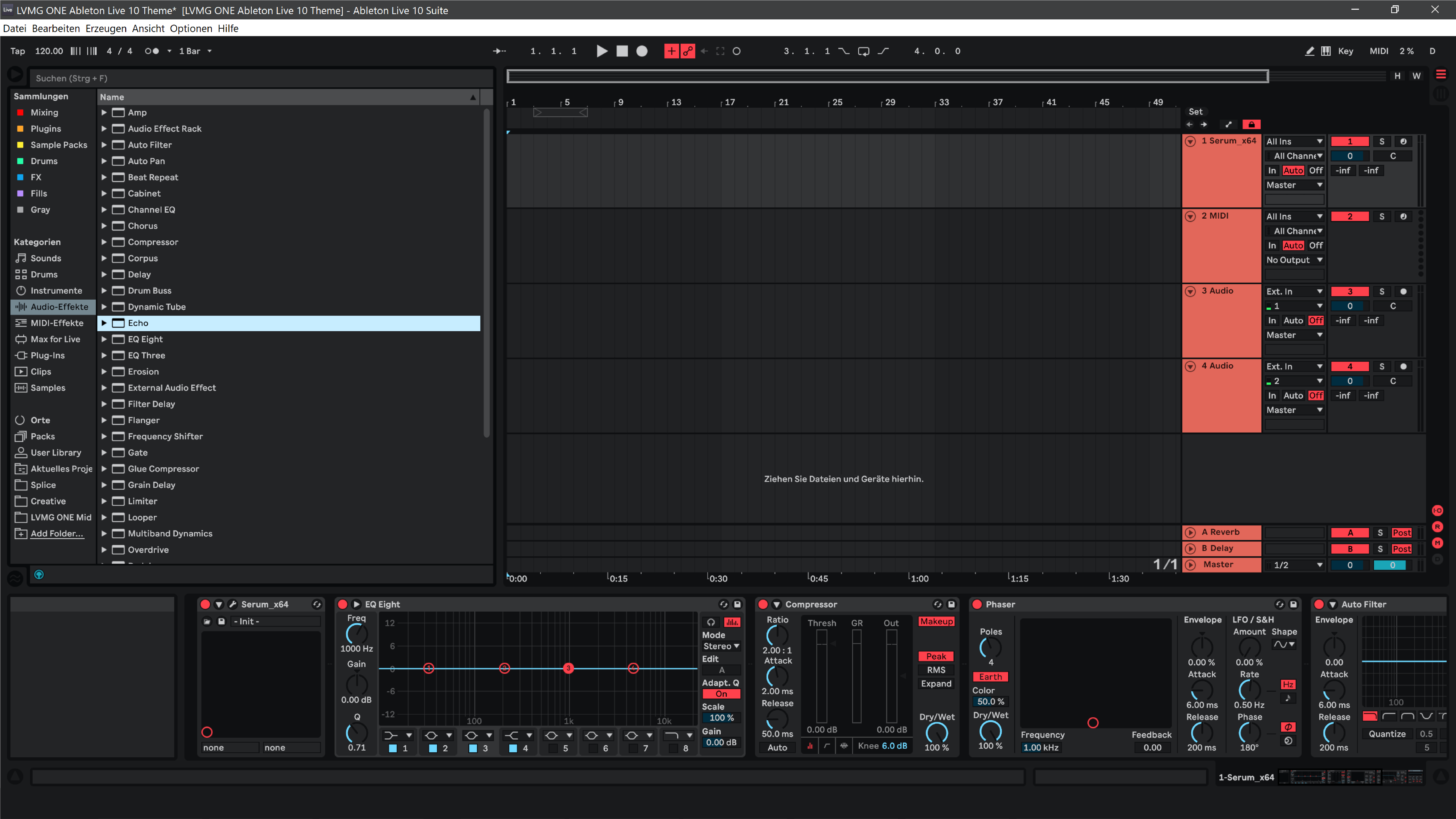Toggle Compressor device activator on/off
This screenshot has height=819, width=1456.
763,604
